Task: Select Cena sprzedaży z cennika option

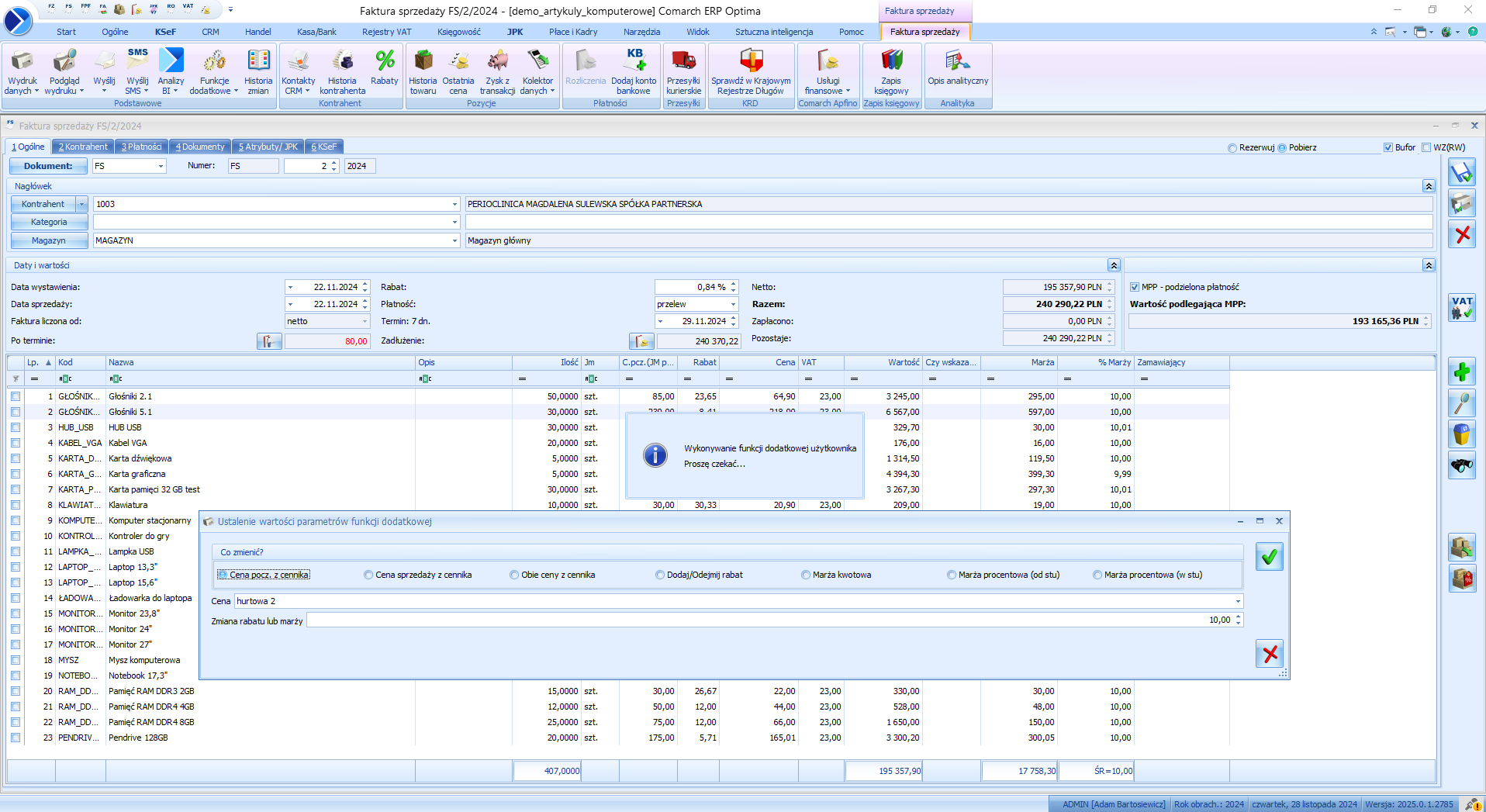Action: pyautogui.click(x=417, y=575)
